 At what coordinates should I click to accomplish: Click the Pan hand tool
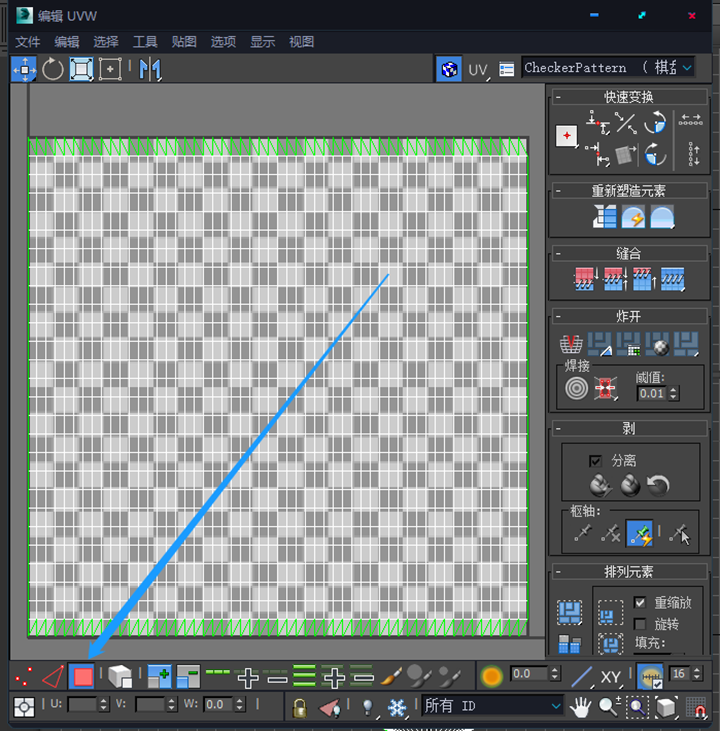click(580, 707)
